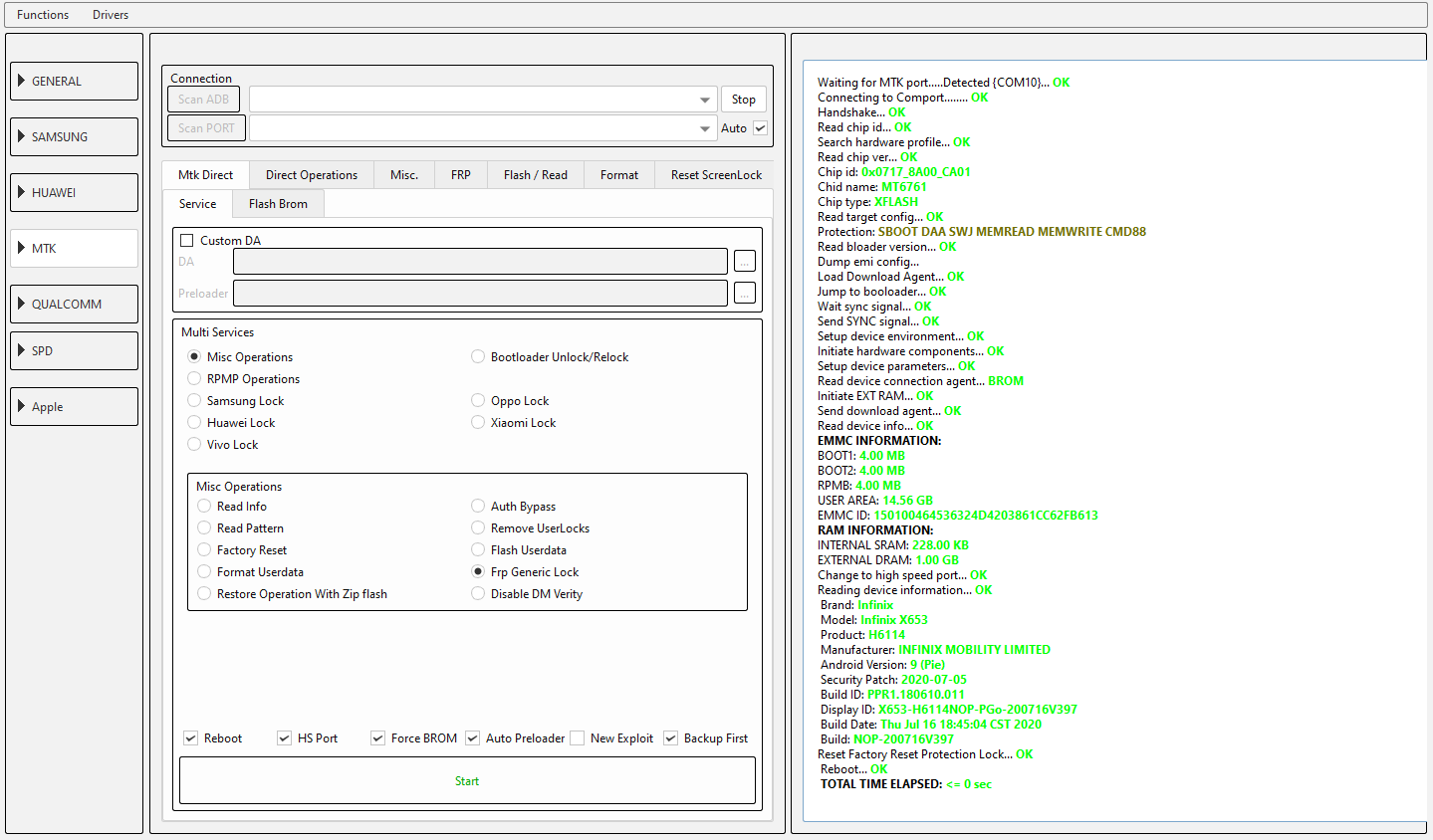Click the Scan ADB button
The height and width of the screenshot is (840, 1433).
coord(204,100)
